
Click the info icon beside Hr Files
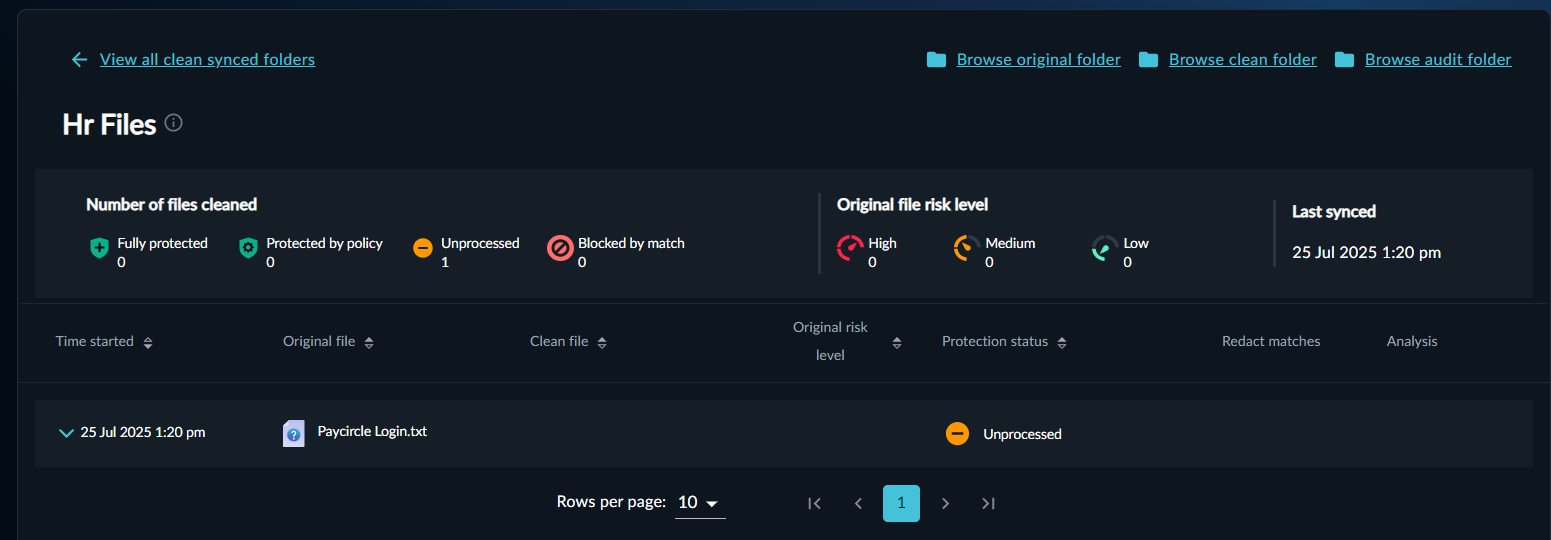[x=174, y=123]
